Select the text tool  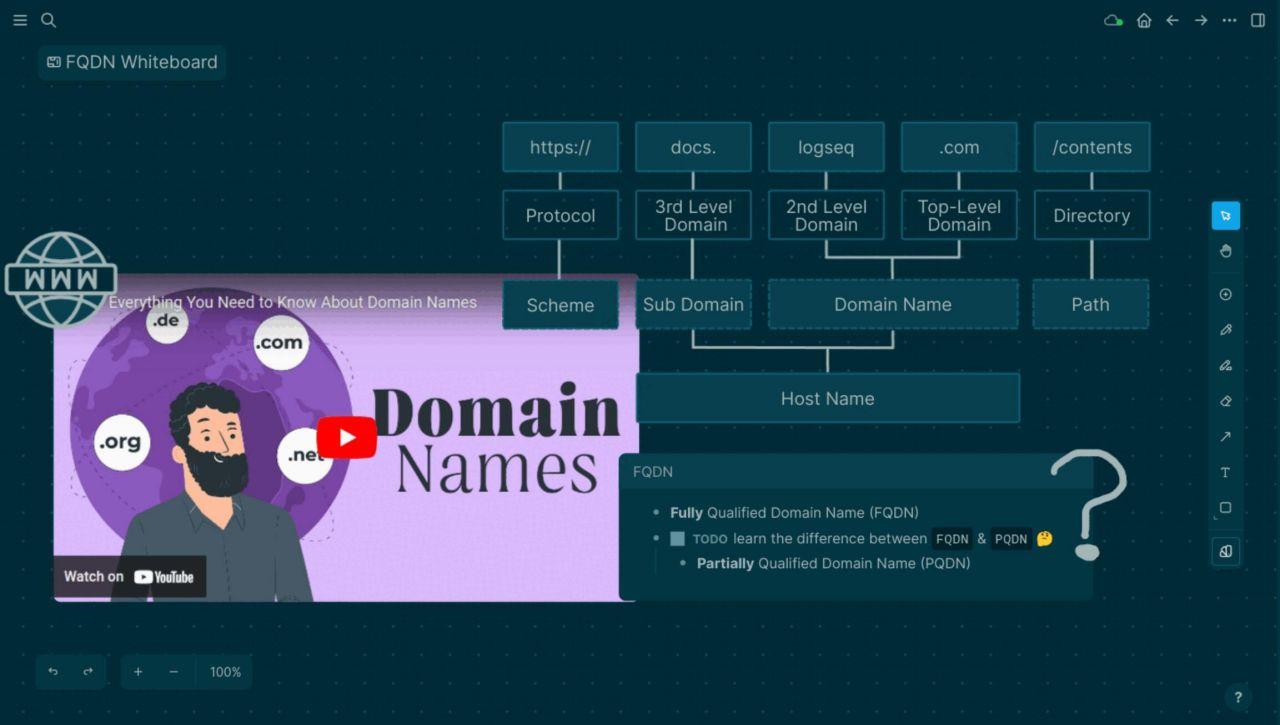[x=1225, y=472]
